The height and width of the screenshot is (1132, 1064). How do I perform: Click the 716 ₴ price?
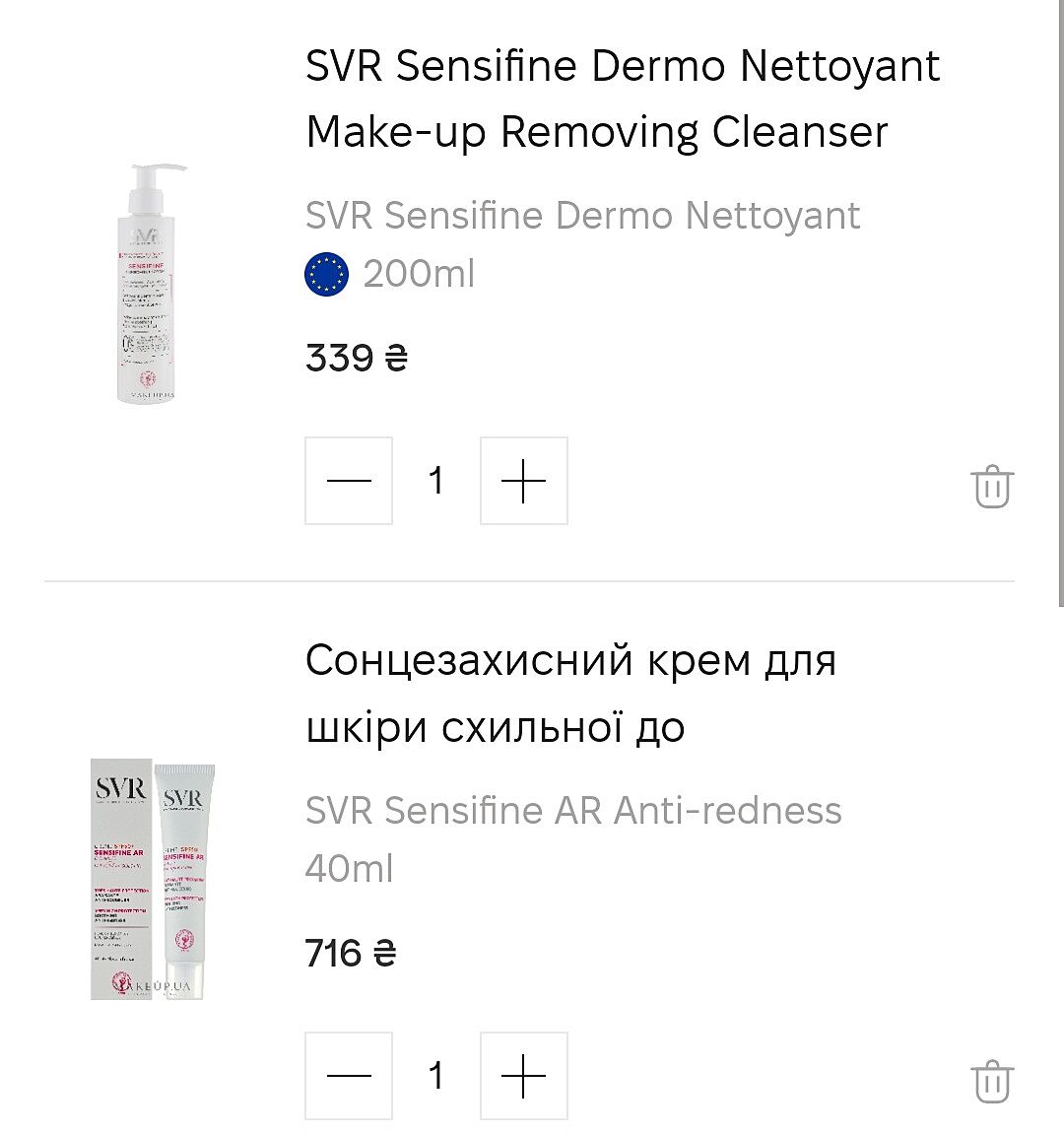351,953
